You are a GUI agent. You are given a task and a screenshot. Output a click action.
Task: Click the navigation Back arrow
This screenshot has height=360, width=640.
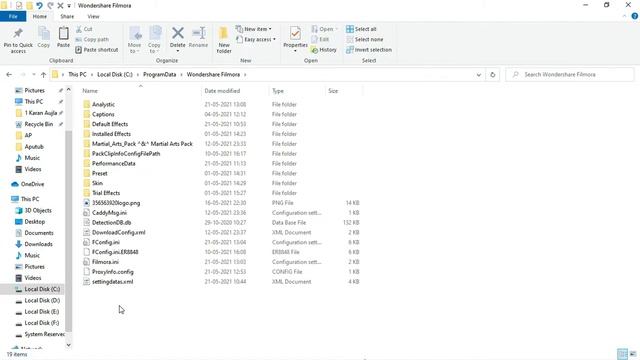click(x=9, y=75)
